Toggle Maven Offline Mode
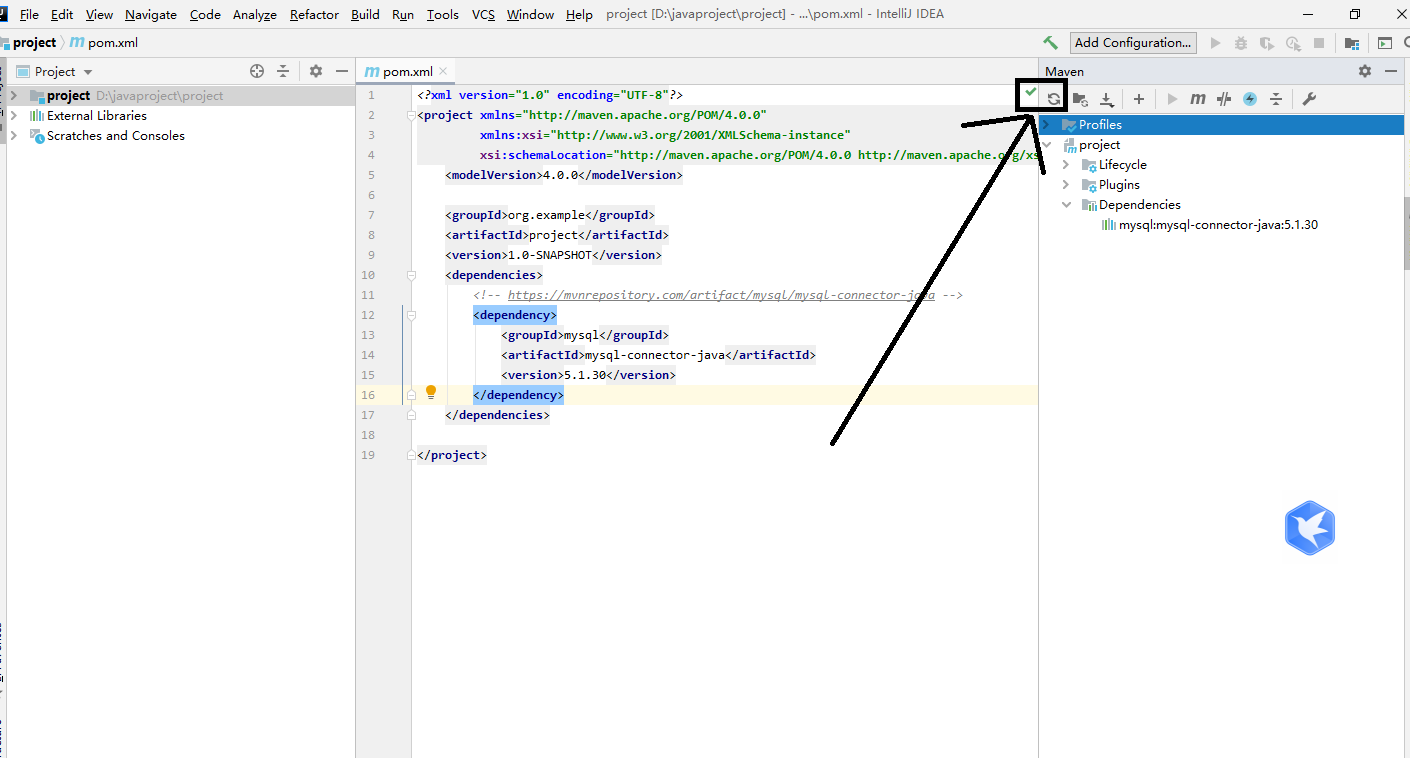This screenshot has height=758, width=1410. [x=1224, y=99]
